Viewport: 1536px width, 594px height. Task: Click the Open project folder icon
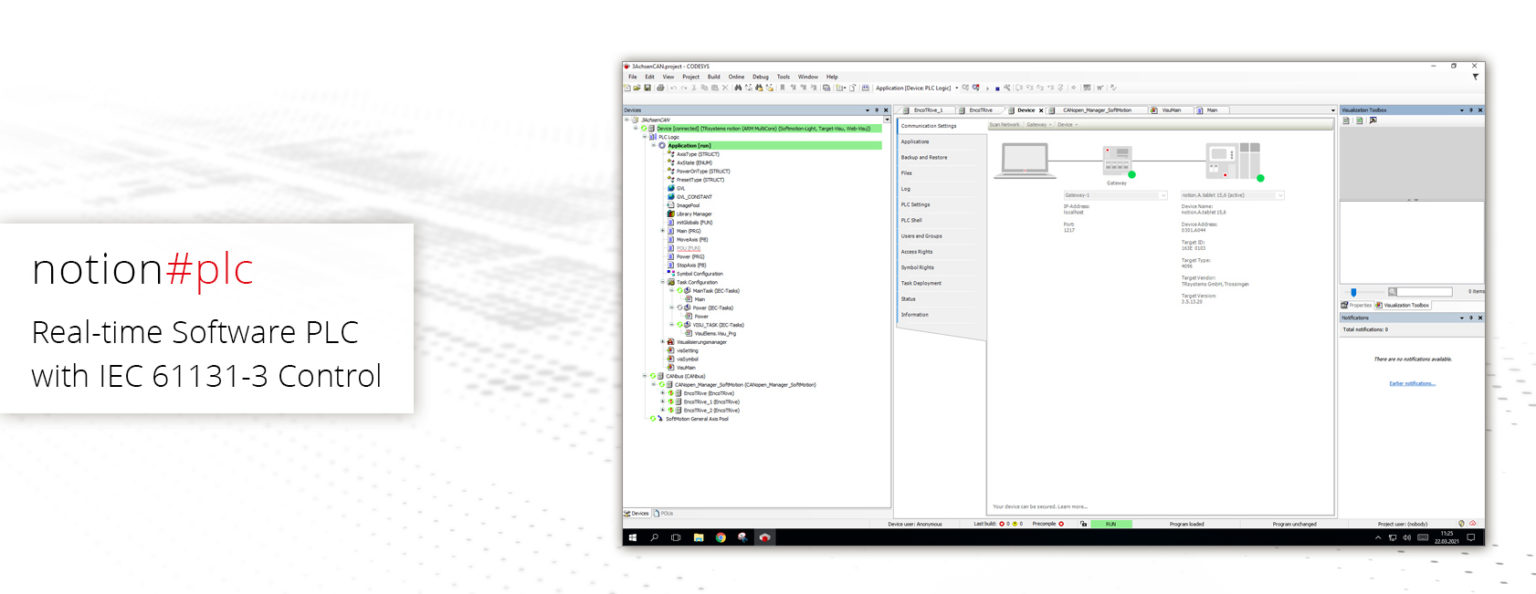pyautogui.click(x=637, y=88)
